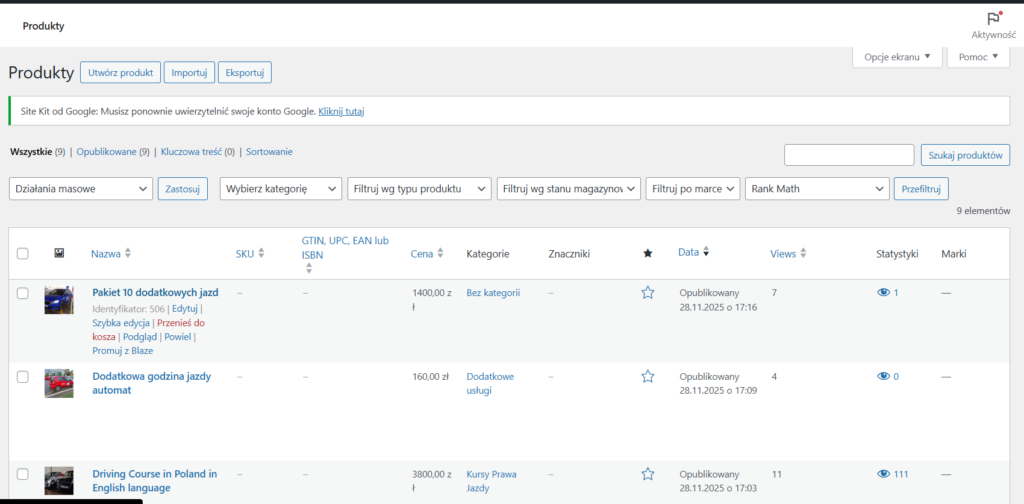Screen dimensions: 1024x504
Task: Open thumbnail of Pakiet 10 dodatkowych jazd
Action: tap(59, 300)
